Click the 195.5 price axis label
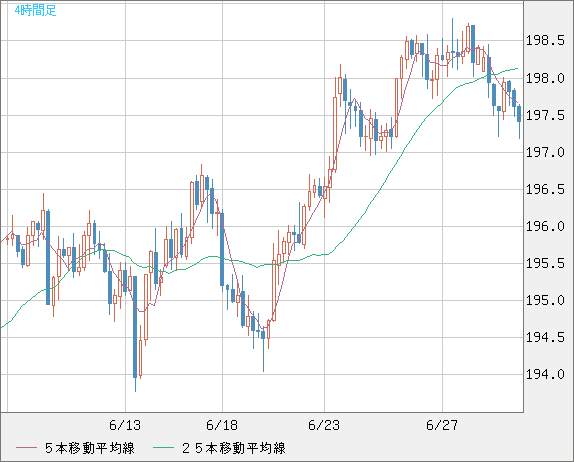574x462 pixels. tap(545, 263)
